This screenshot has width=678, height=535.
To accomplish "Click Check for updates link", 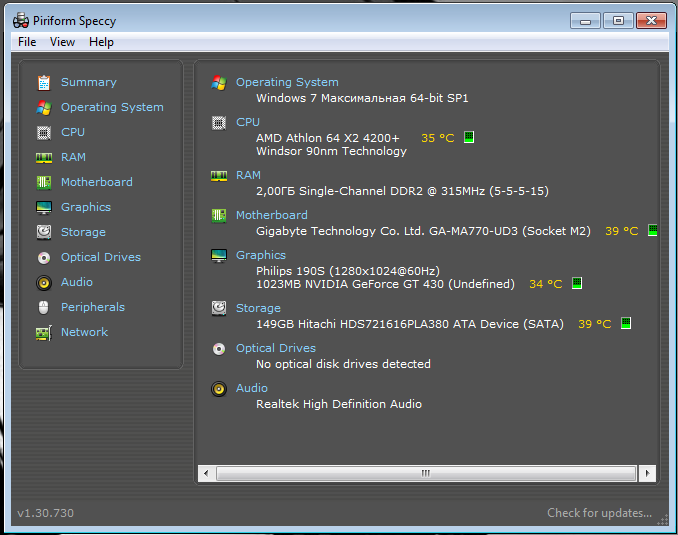I will tap(599, 513).
